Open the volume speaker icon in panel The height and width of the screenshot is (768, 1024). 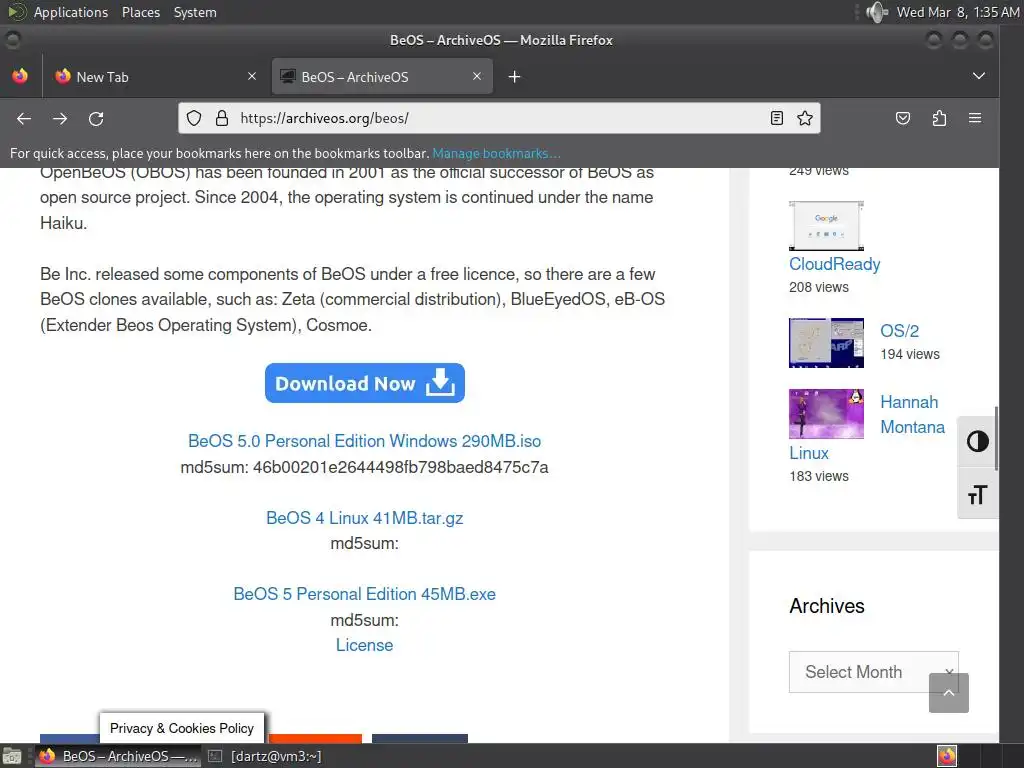pyautogui.click(x=876, y=12)
